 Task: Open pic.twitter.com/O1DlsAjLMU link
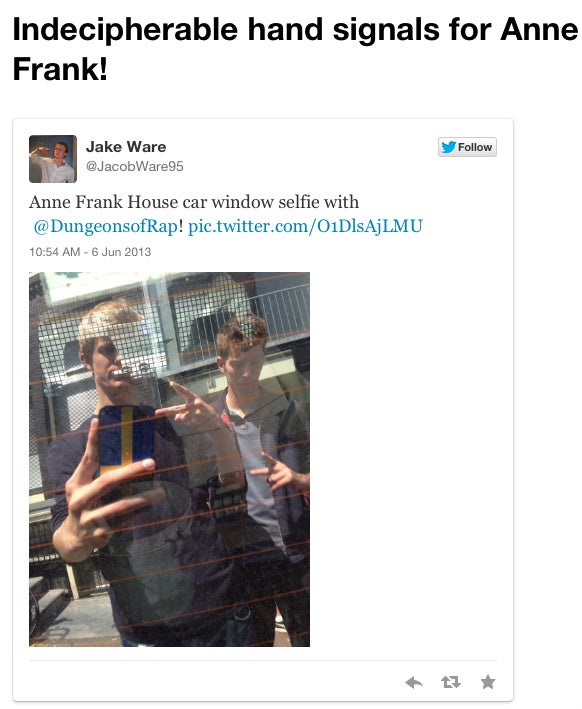click(305, 226)
